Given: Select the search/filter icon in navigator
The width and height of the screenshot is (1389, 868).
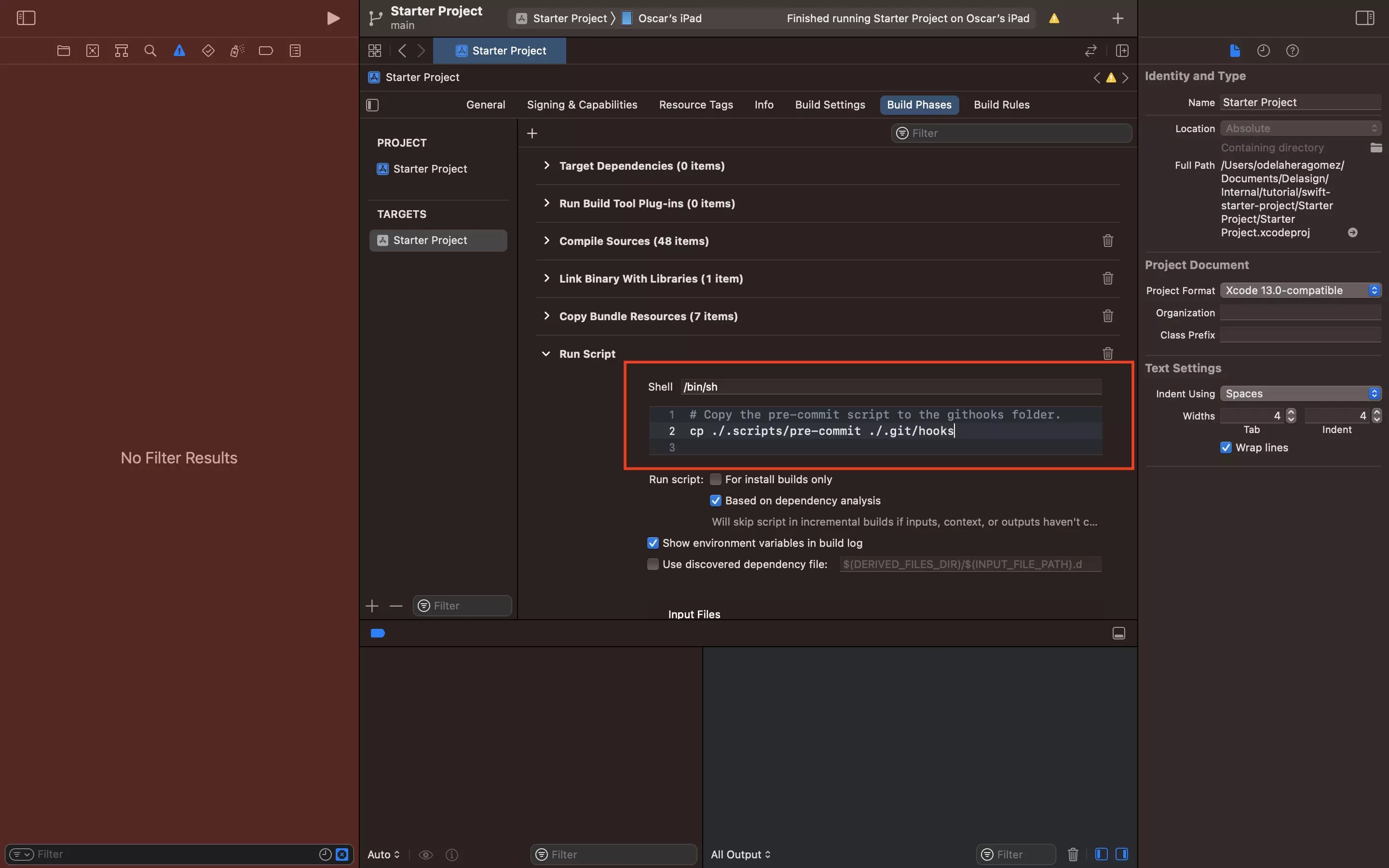Looking at the screenshot, I should (150, 50).
